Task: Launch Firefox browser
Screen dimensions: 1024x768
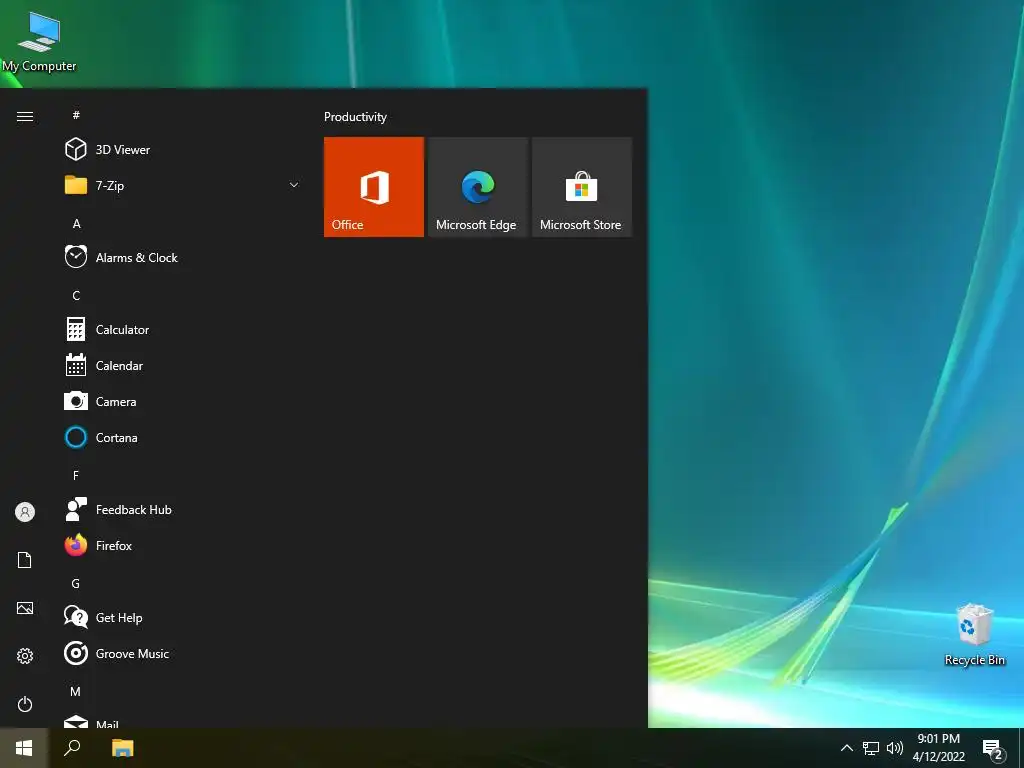Action: click(x=182, y=545)
